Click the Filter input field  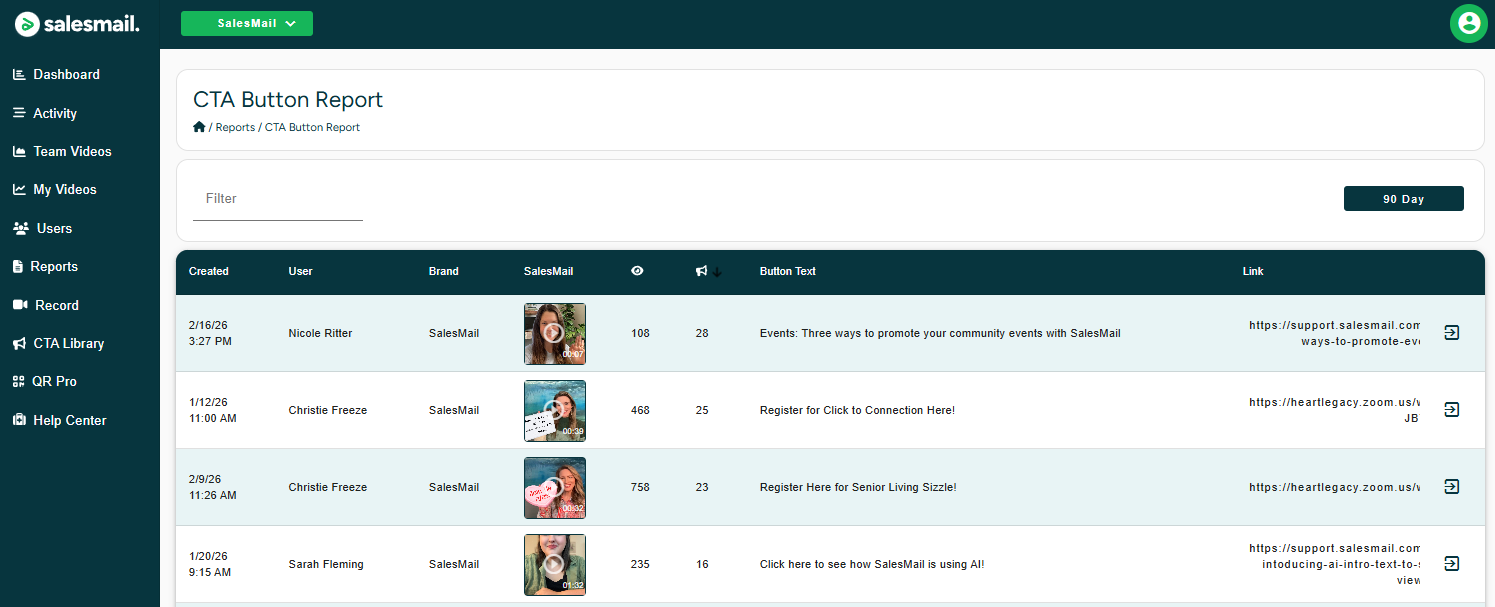(x=278, y=199)
